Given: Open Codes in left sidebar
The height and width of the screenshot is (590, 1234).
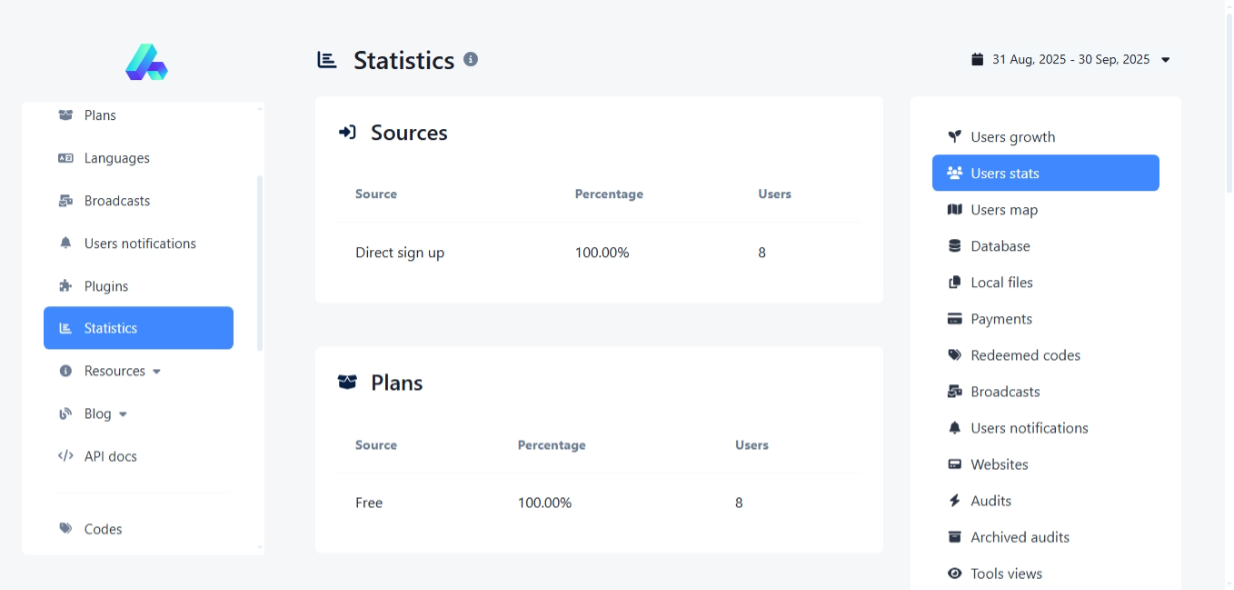Looking at the screenshot, I should [102, 529].
